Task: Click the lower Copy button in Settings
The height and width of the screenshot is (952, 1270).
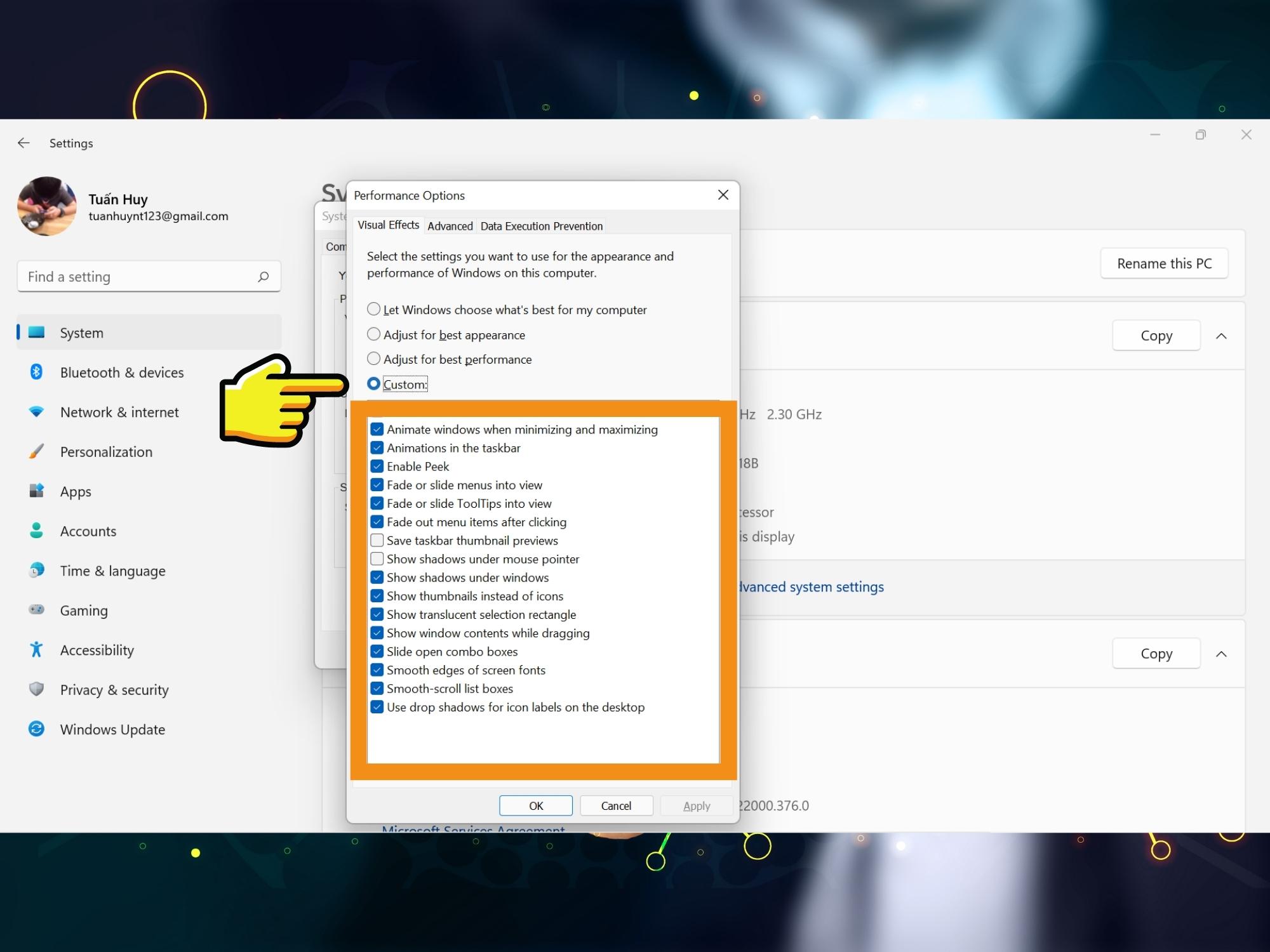Action: click(x=1156, y=653)
